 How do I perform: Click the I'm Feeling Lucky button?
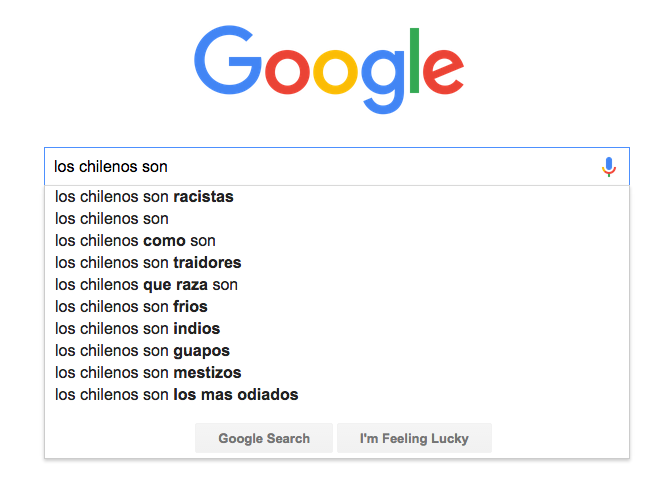point(414,438)
